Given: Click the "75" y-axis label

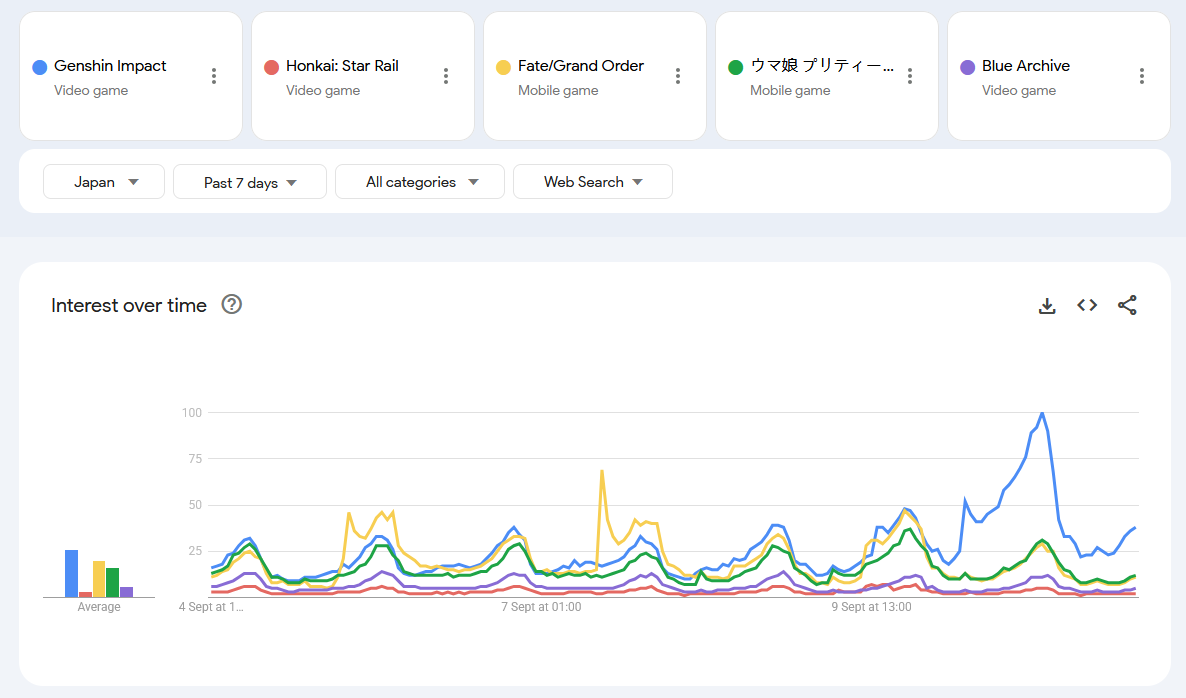Looking at the screenshot, I should point(195,458).
